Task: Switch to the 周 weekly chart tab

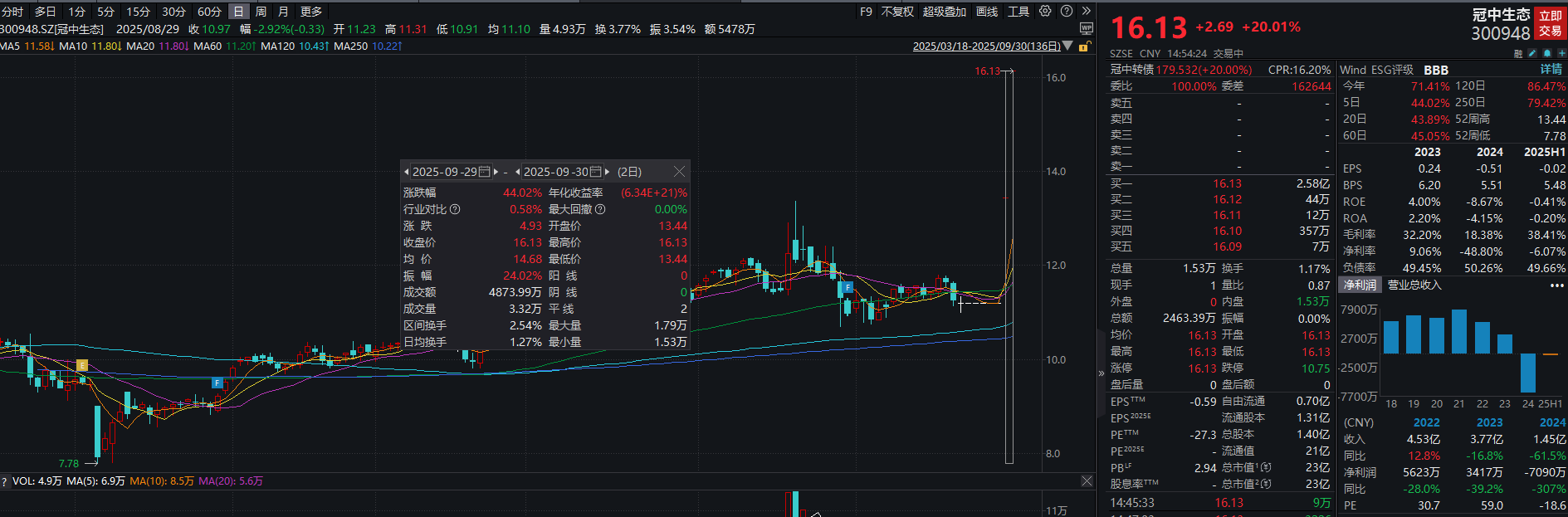Action: coord(261,12)
